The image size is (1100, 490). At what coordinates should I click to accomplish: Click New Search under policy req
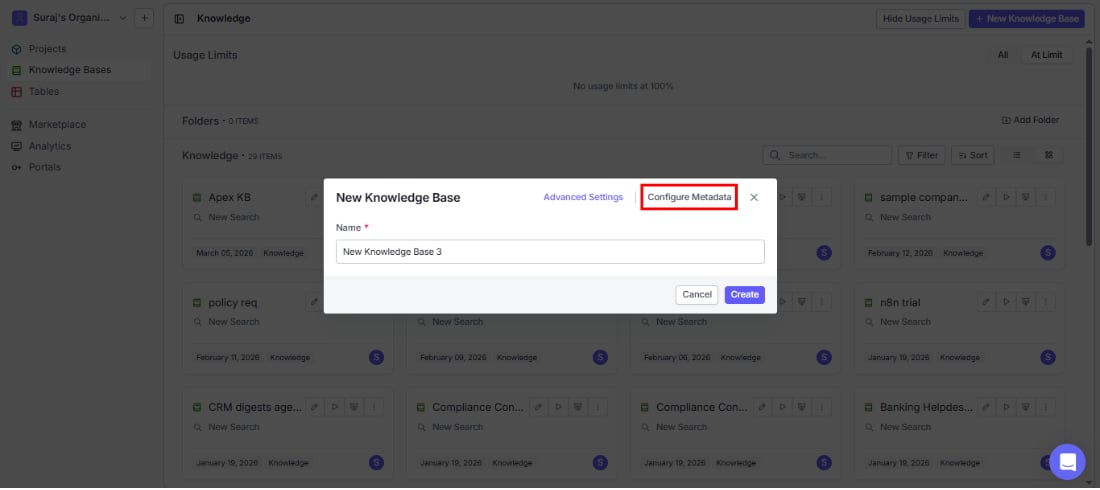[234, 322]
